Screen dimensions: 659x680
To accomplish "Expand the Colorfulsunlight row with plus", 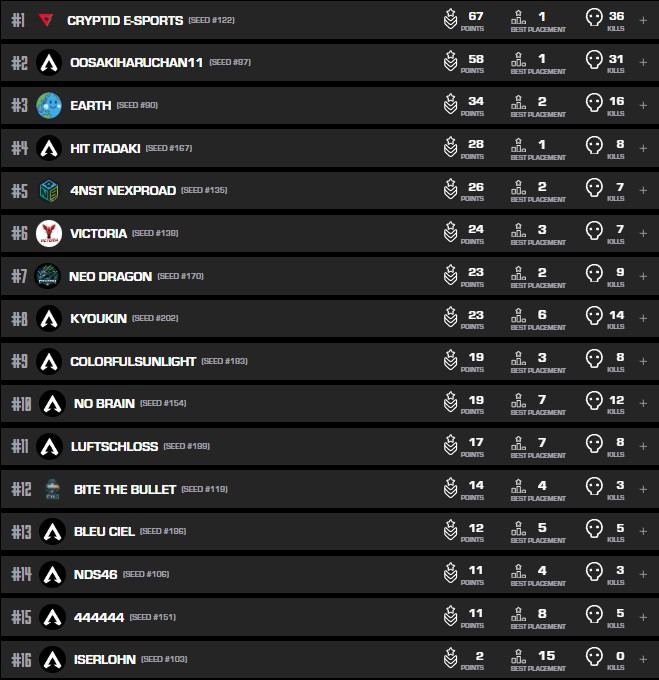I will tap(643, 361).
